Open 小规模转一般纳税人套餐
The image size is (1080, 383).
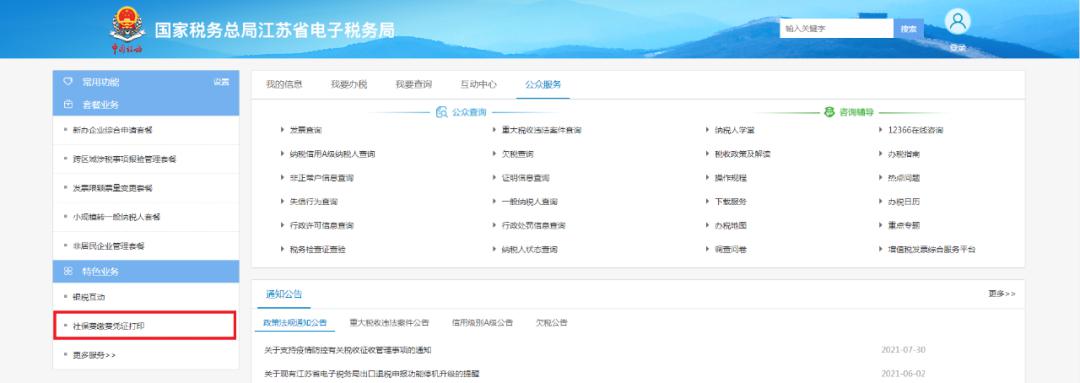coord(116,217)
